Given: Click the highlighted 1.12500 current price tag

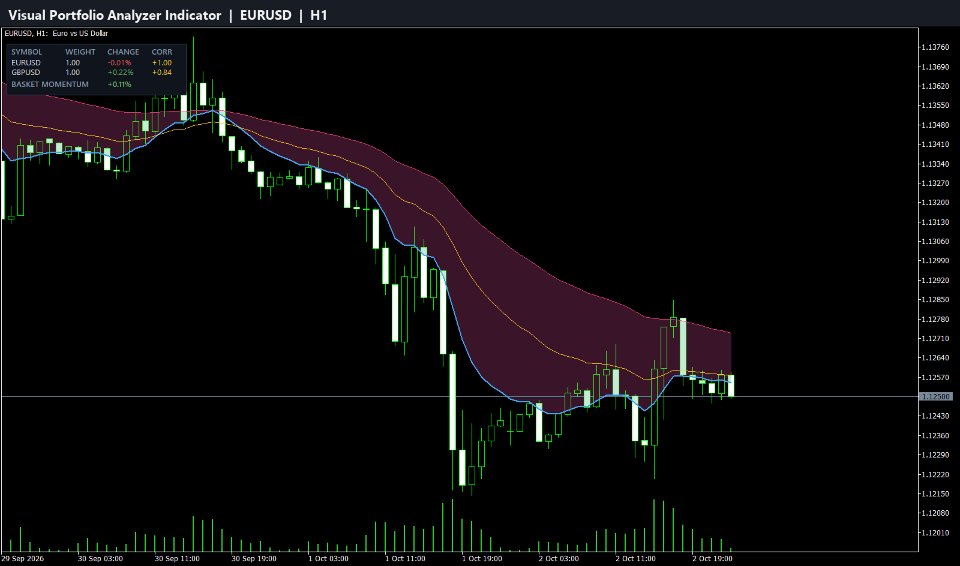Looking at the screenshot, I should coord(936,397).
